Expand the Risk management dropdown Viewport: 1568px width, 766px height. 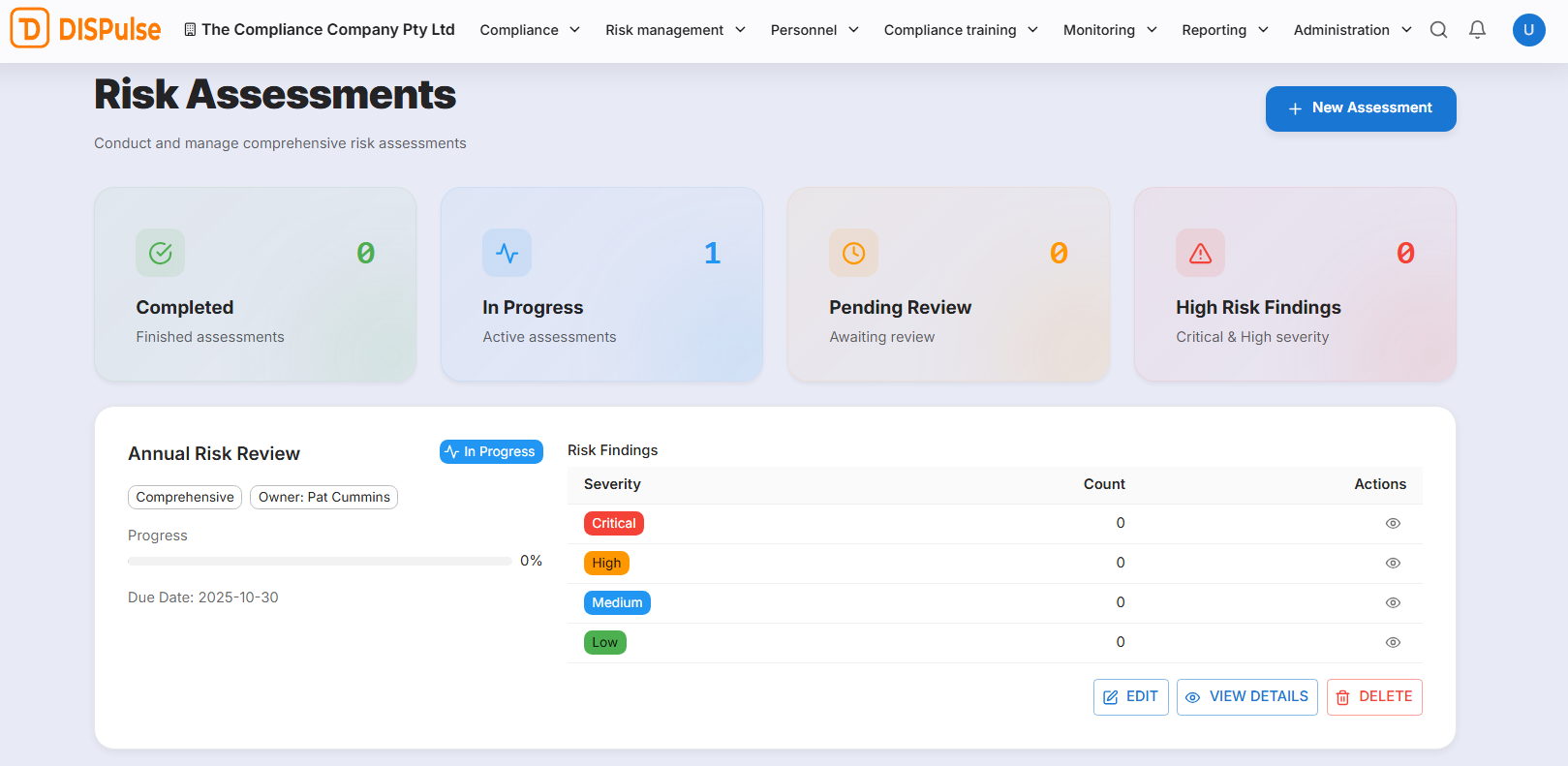click(x=675, y=30)
